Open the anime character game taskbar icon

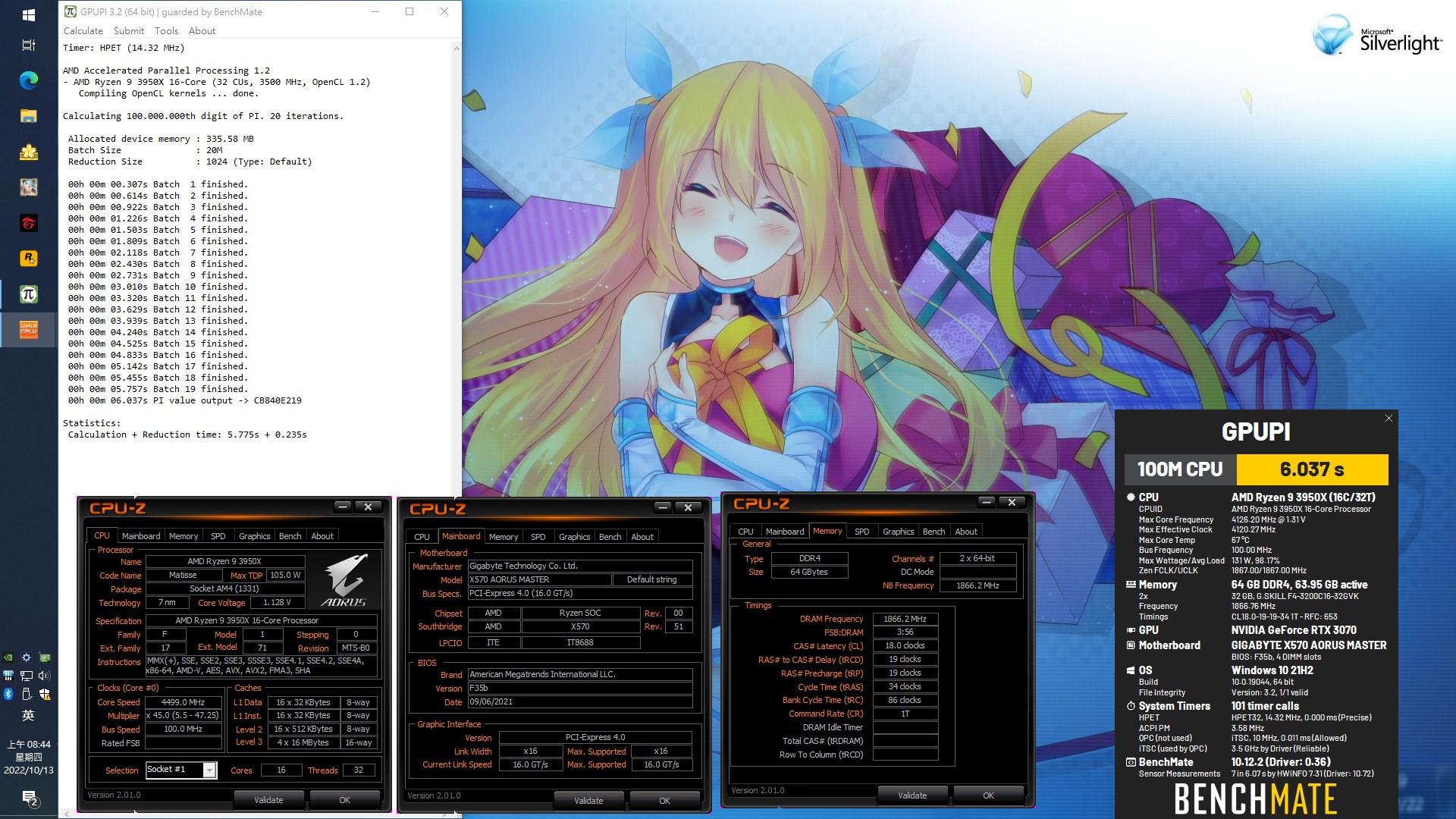(x=28, y=187)
